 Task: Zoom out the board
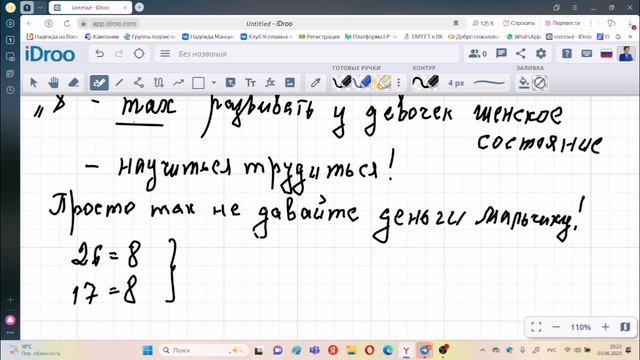(x=556, y=327)
